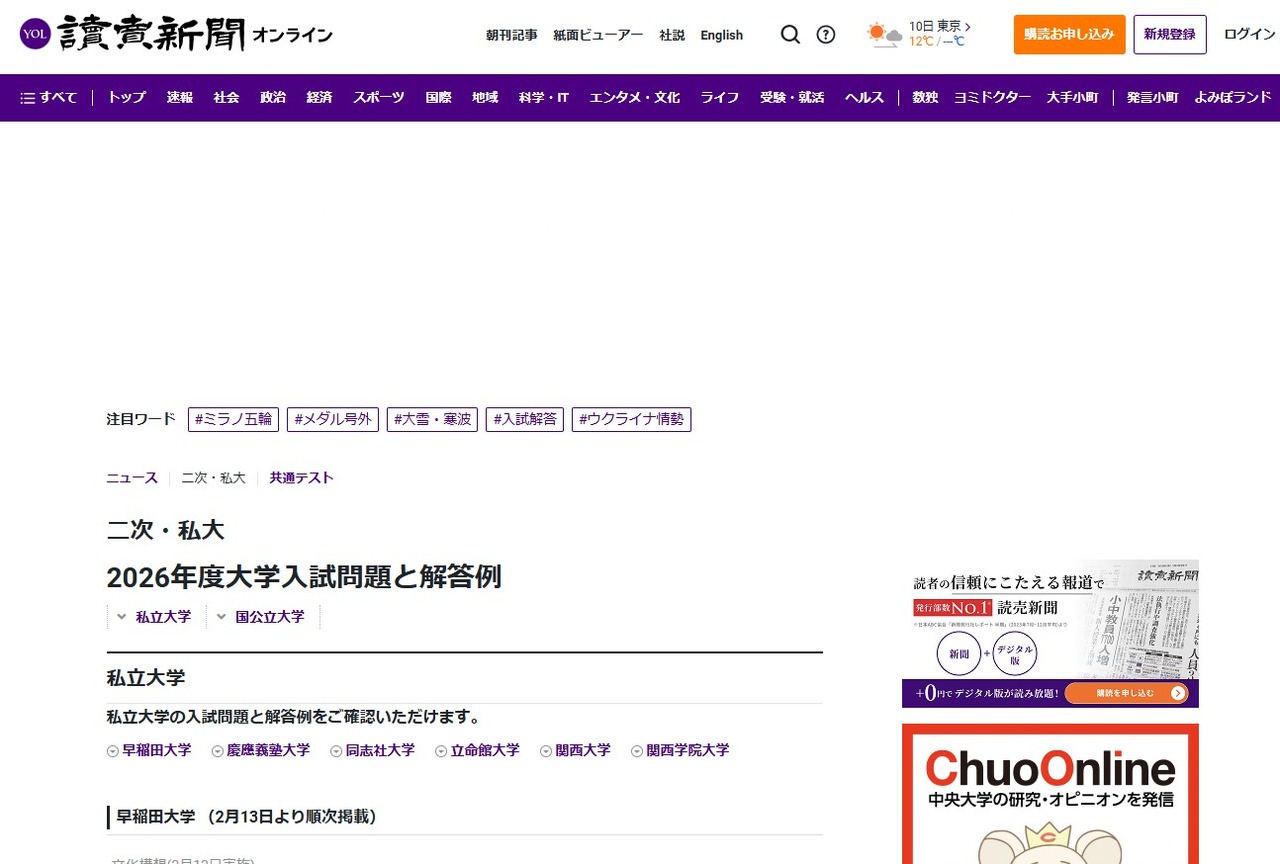The image size is (1280, 864).
Task: Click the weather sun icon in header
Action: pyautogui.click(x=878, y=32)
